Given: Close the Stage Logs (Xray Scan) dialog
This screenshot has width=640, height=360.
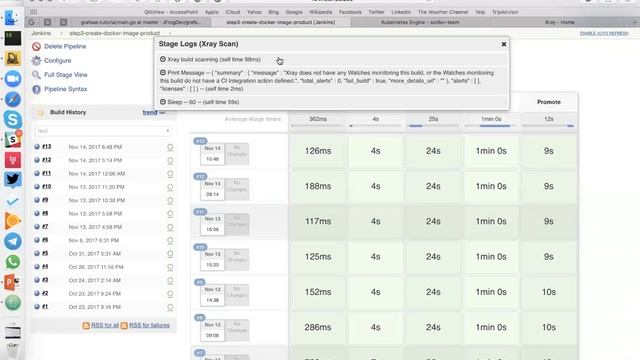Looking at the screenshot, I should click(504, 44).
